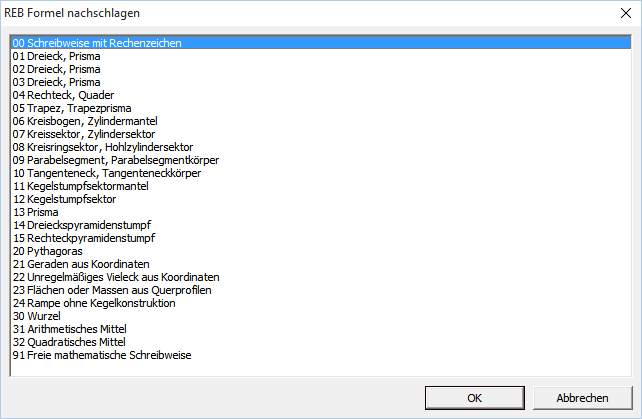Select '06 Kreisbogen, Zylindermantel'

[321, 121]
